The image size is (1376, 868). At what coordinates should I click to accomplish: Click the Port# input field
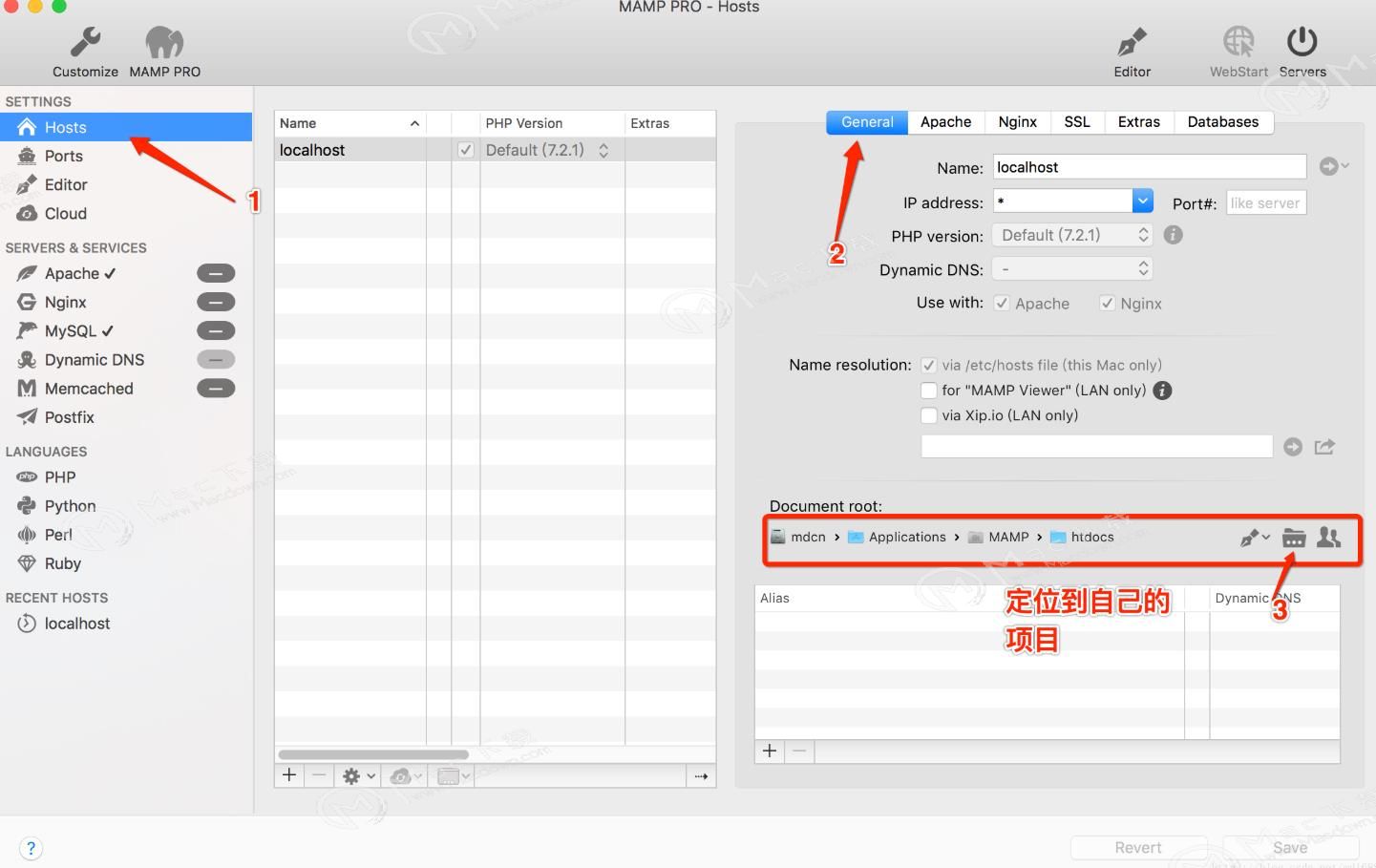(x=1266, y=202)
